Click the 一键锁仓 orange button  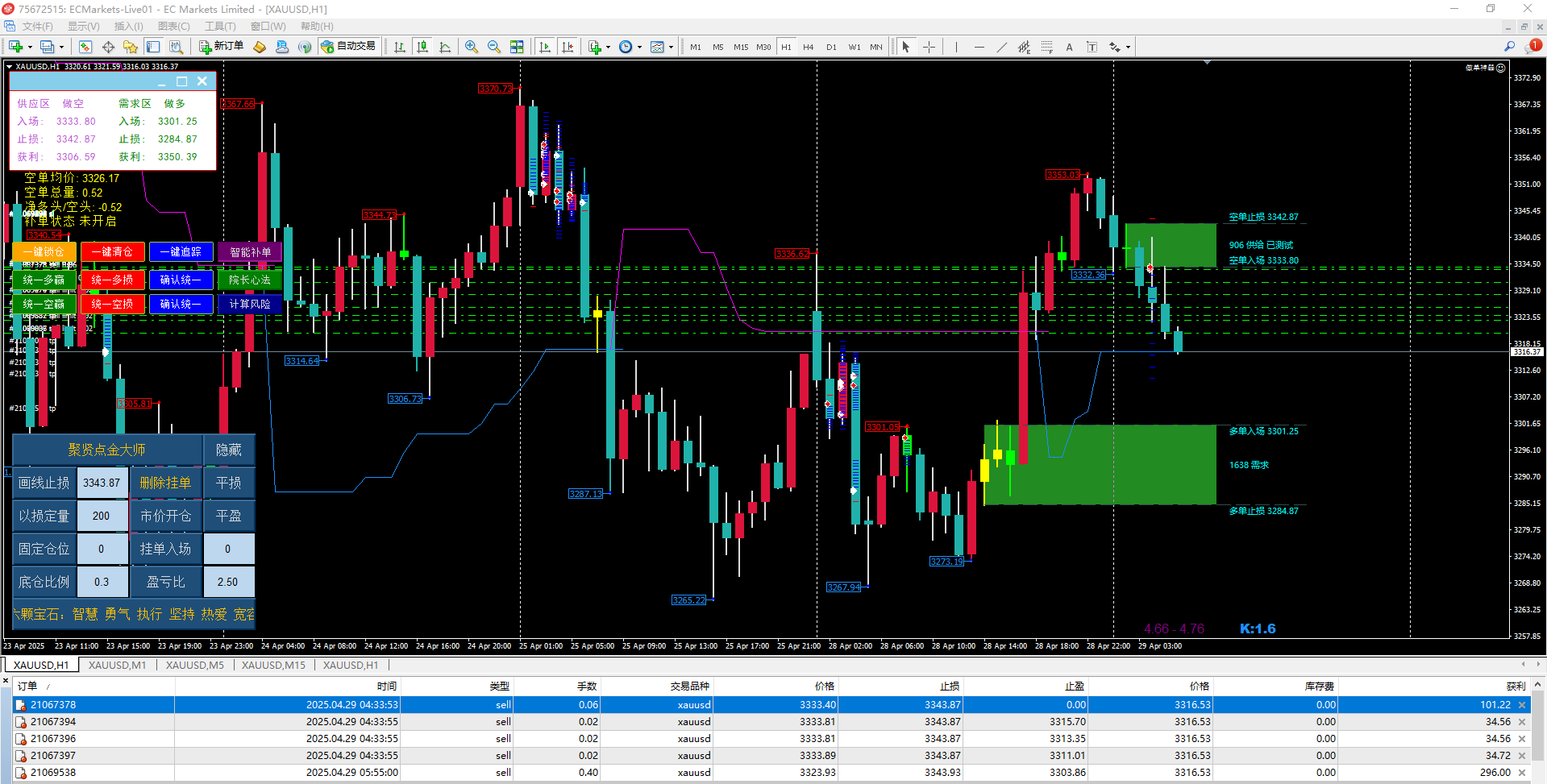(44, 252)
